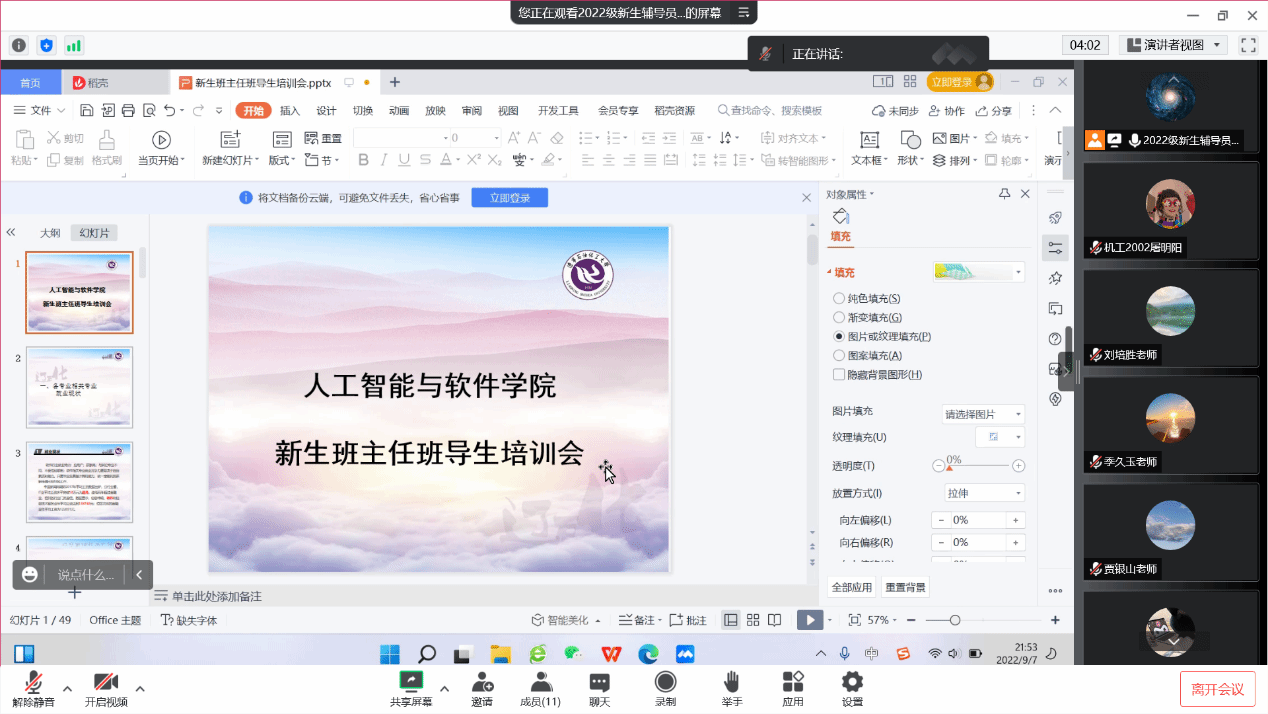The image size is (1268, 714).
Task: Toggle italic formatting with the I button
Action: (386, 160)
